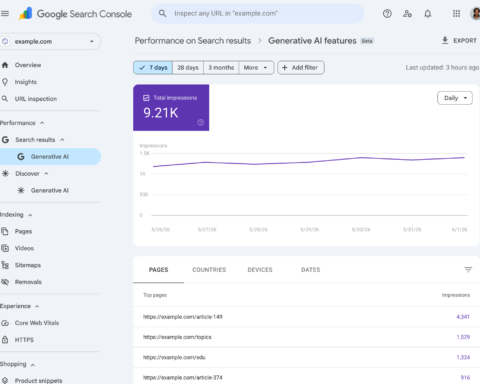This screenshot has height=384, width=480.
Task: Collapse the Shopping section
Action: (33, 365)
